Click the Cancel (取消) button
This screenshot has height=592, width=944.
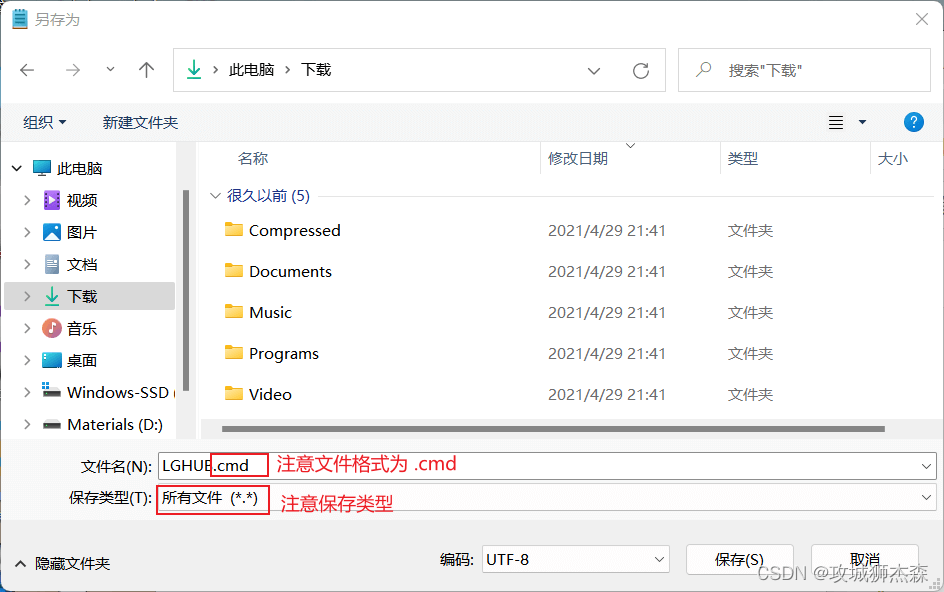[x=864, y=560]
